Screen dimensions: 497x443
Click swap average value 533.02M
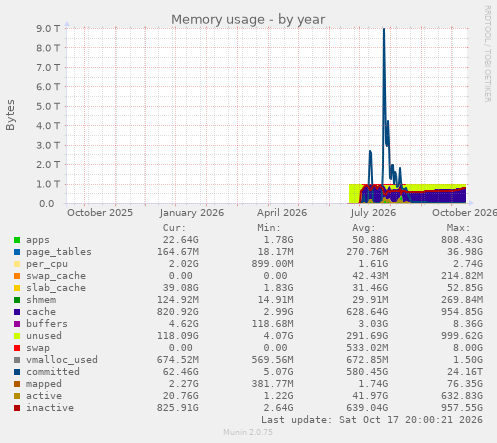pos(367,348)
